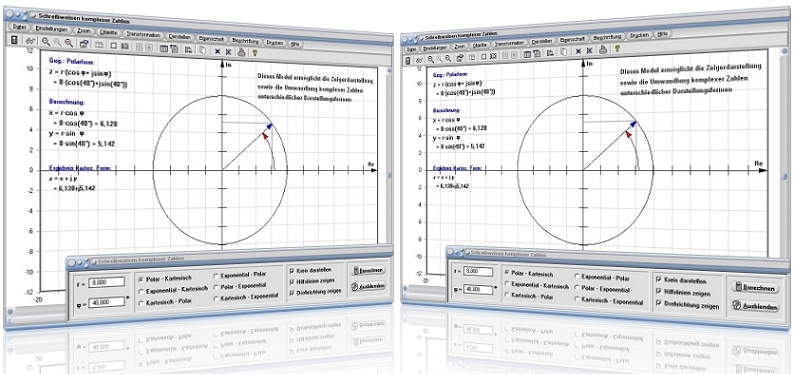Select Polar - Exponential in left dialog
Screen dimensions: 794x374
tap(240, 287)
